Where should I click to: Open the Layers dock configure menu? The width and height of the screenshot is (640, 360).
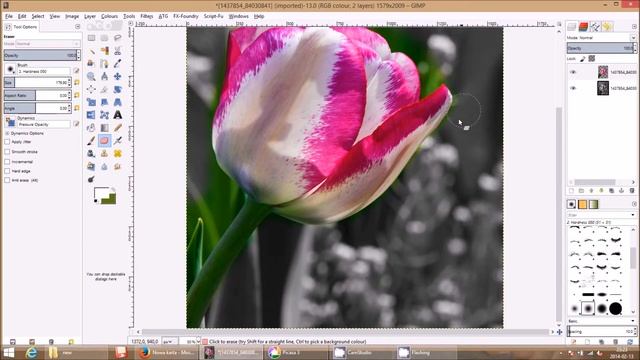(634, 27)
